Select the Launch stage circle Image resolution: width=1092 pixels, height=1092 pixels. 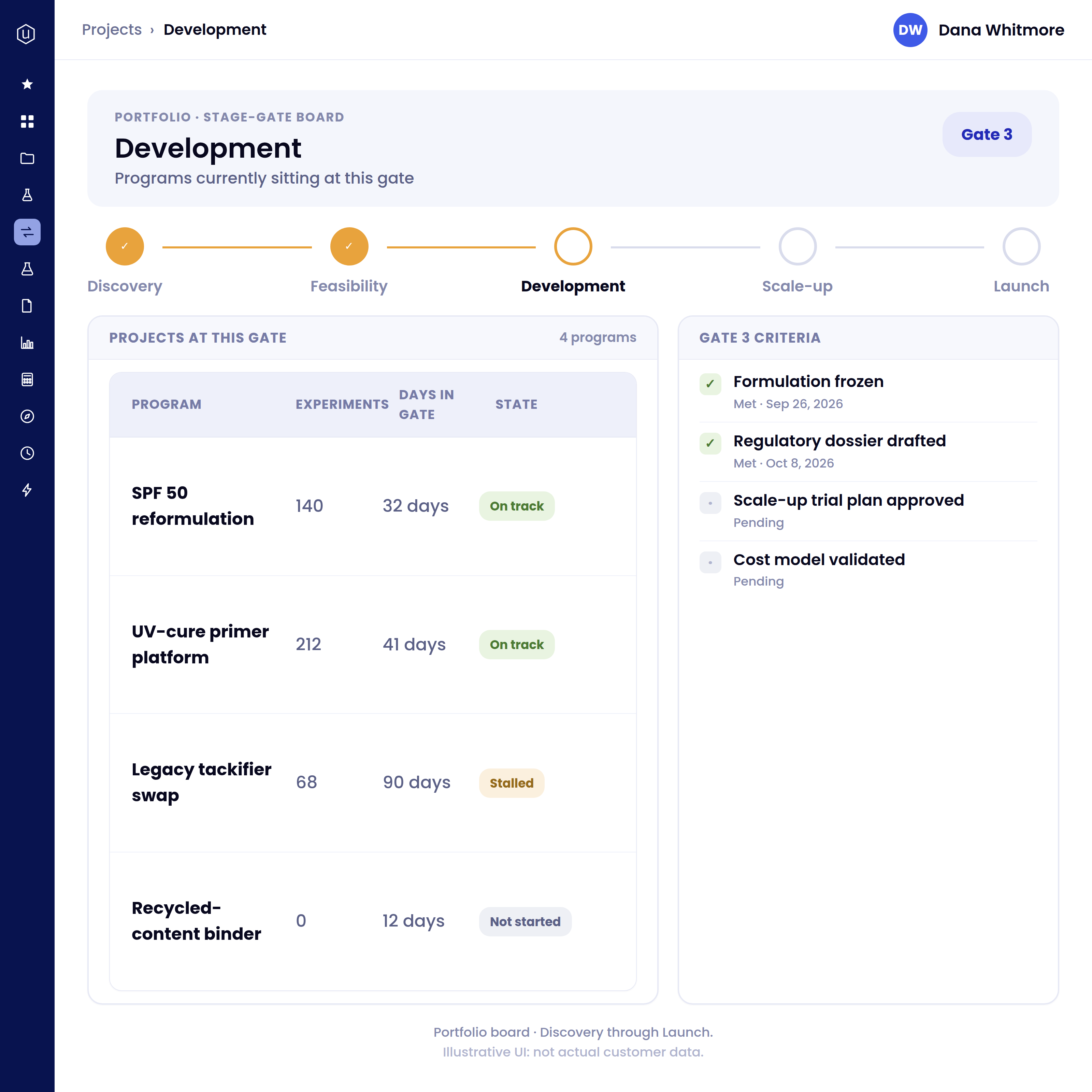pyautogui.click(x=1021, y=246)
